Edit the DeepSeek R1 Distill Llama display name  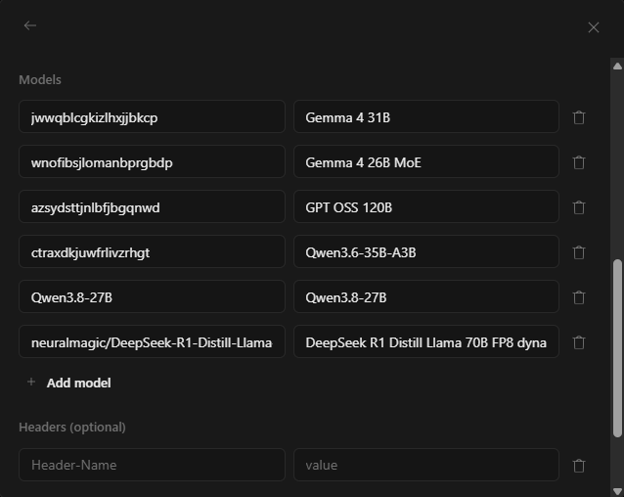426,342
